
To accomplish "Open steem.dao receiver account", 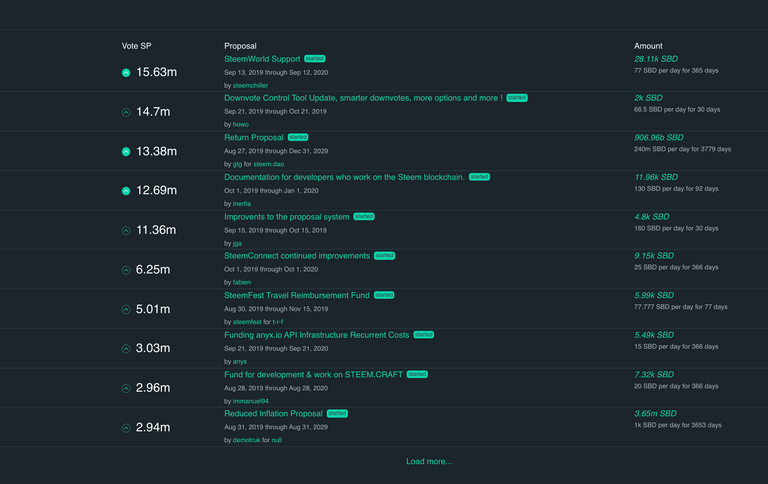I will pyautogui.click(x=268, y=164).
